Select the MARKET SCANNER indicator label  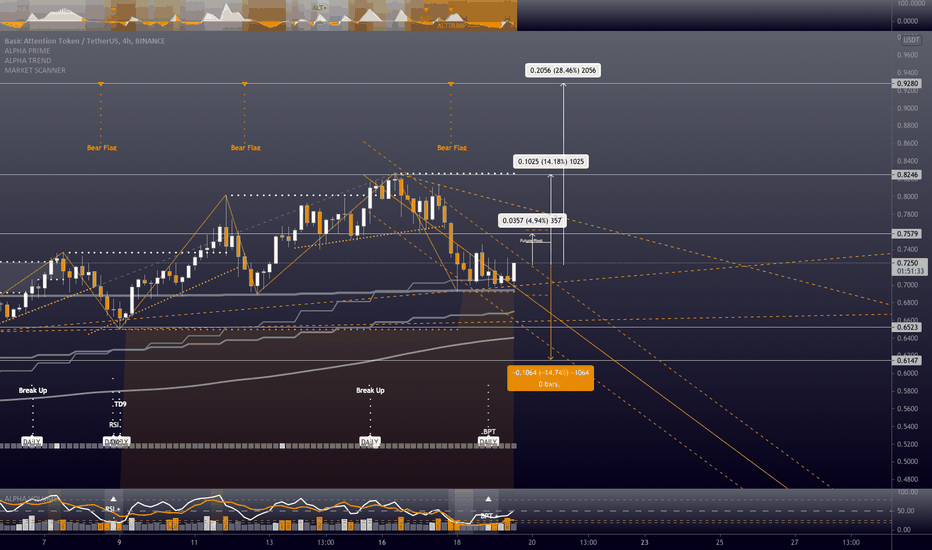tap(35, 70)
